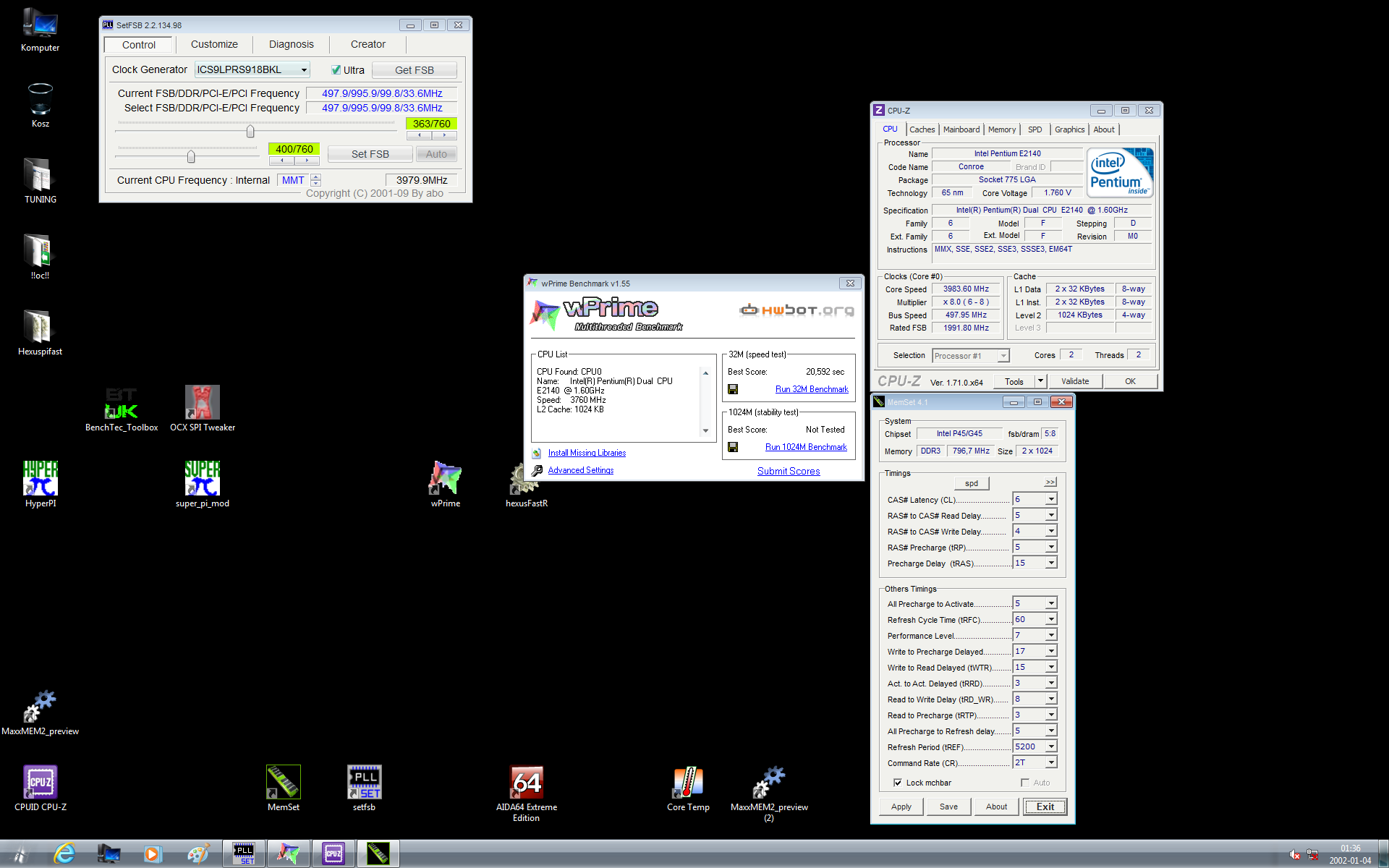
Task: Launch AIDA64 Extreme Edition shortcut
Action: [527, 793]
